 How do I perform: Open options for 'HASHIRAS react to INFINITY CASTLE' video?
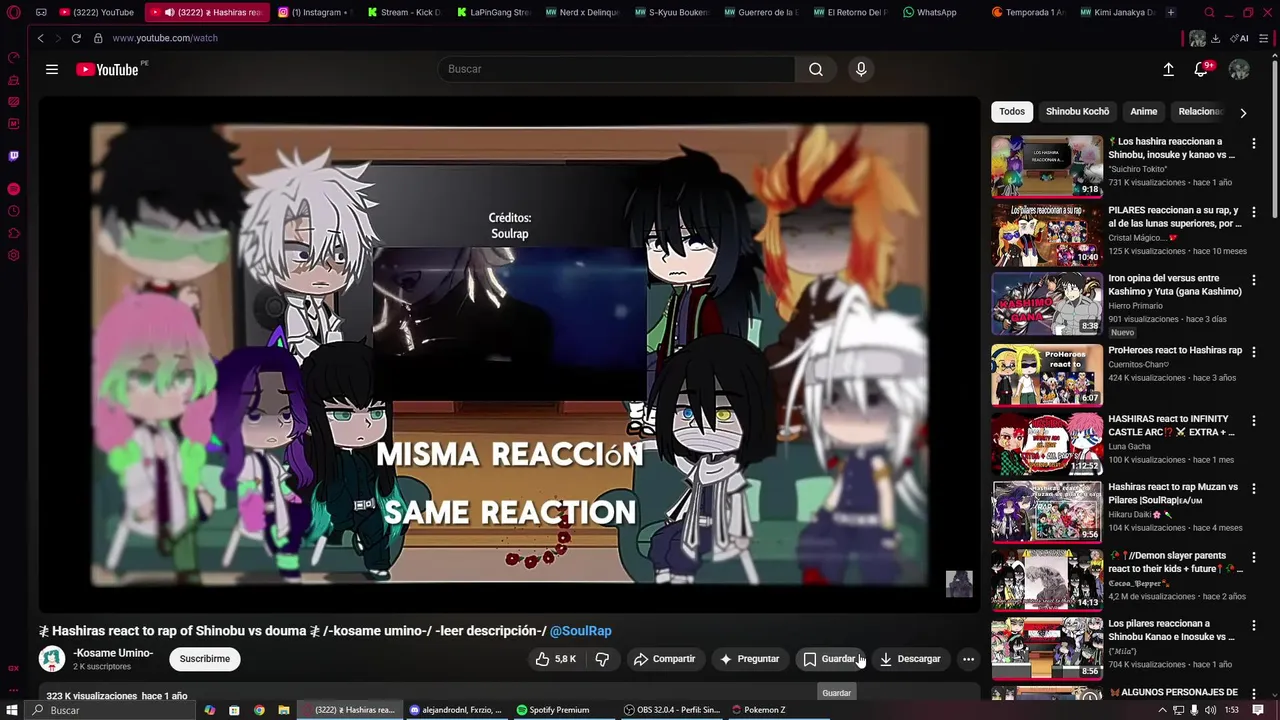[1253, 421]
